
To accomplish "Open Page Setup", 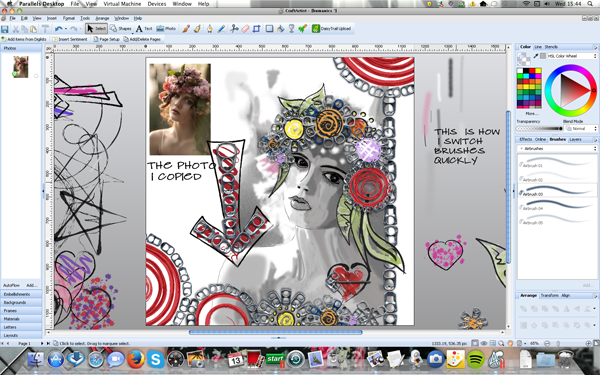I will [106, 39].
